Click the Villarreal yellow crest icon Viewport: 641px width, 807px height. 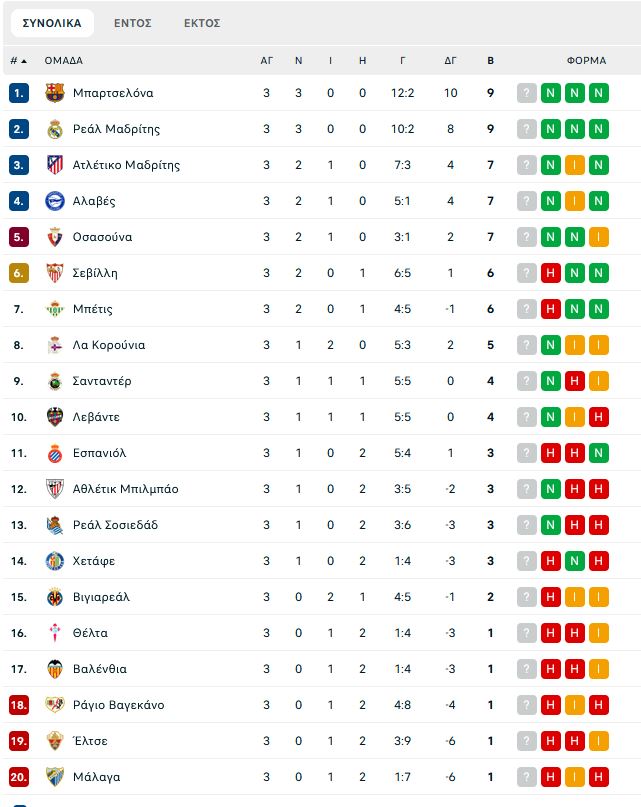pyautogui.click(x=55, y=597)
